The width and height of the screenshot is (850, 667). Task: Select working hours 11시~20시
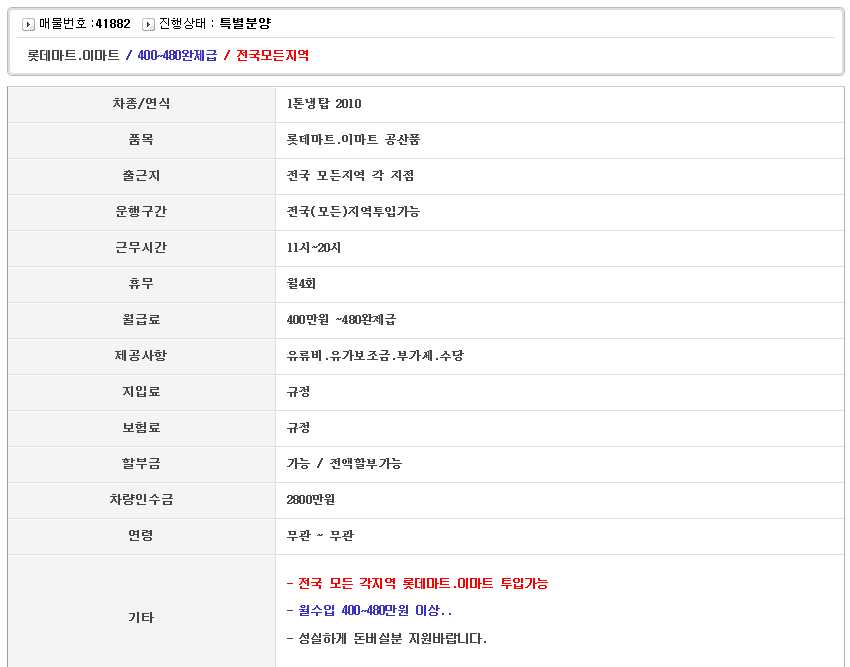(314, 248)
